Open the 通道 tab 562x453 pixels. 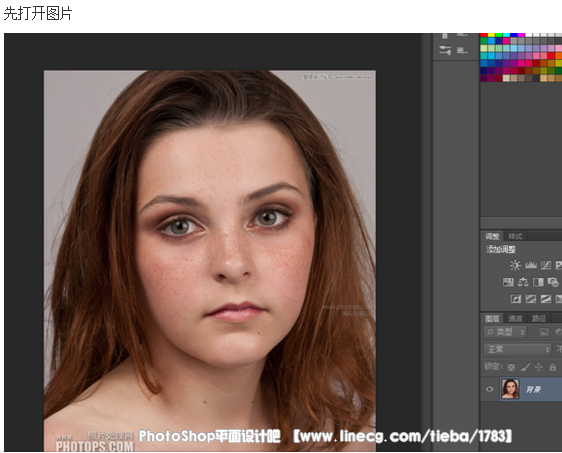(x=515, y=318)
